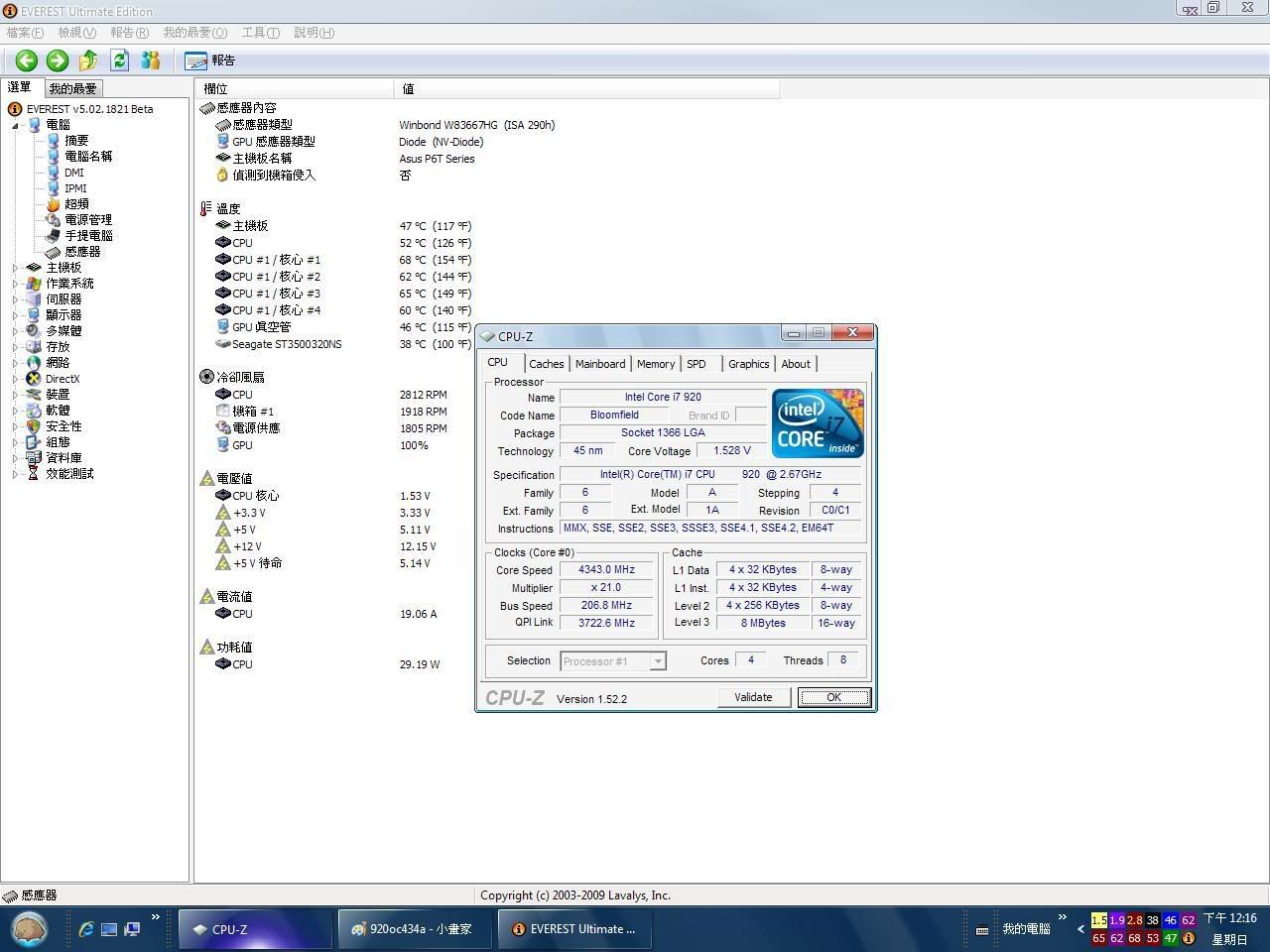The height and width of the screenshot is (952, 1270).
Task: Select the 偵測到機箱侵入 row
Action: coord(314,176)
